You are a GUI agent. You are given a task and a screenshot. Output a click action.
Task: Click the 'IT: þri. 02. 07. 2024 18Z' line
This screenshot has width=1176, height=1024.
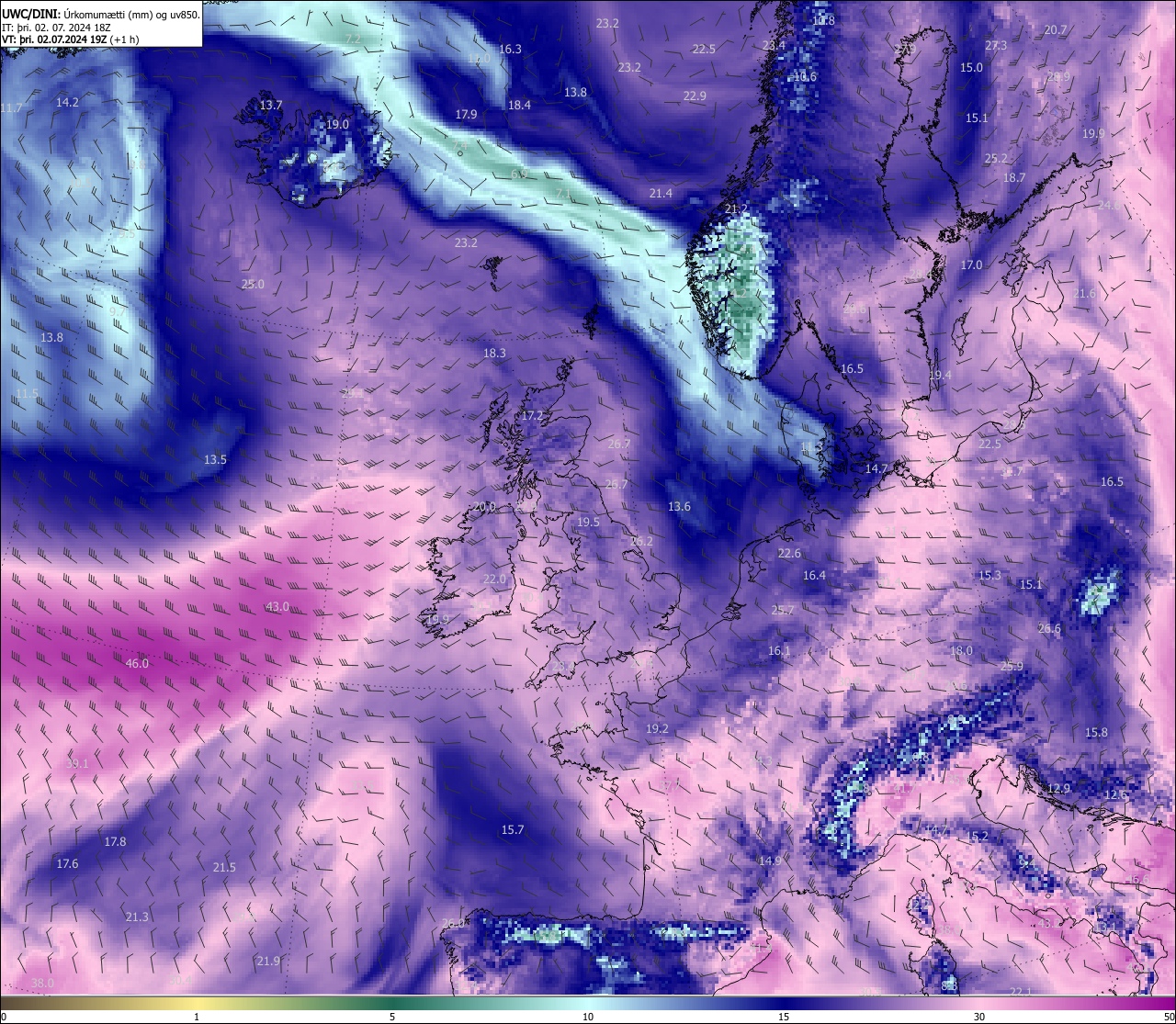(57, 27)
